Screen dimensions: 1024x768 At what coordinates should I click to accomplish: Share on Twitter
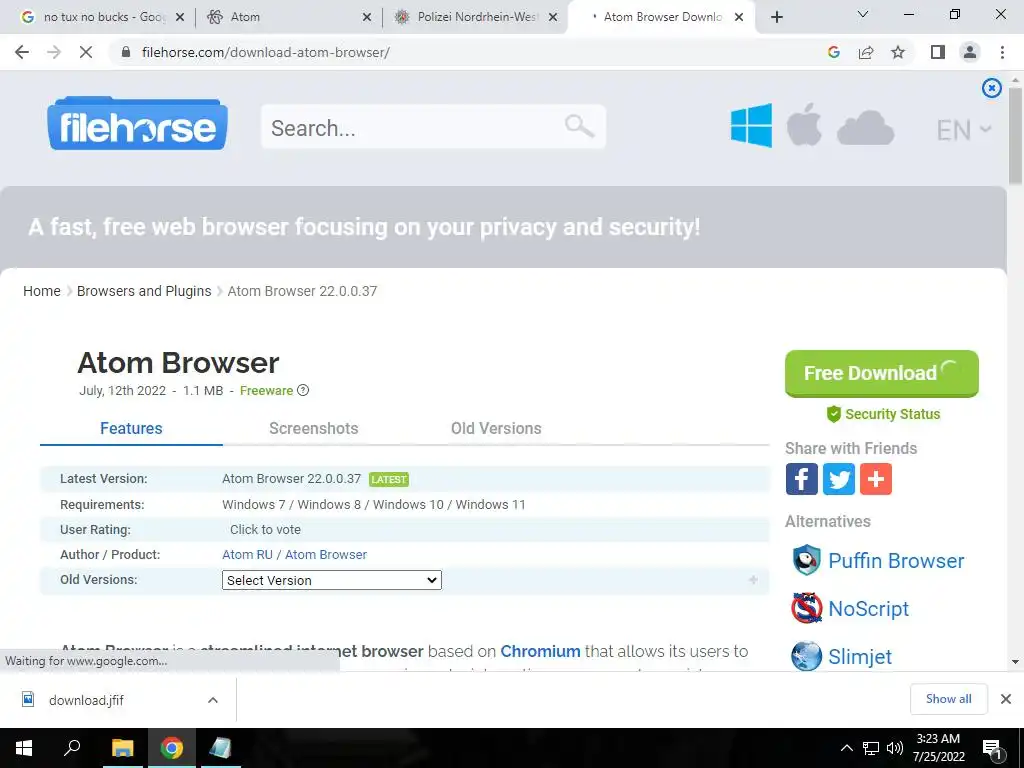(839, 479)
